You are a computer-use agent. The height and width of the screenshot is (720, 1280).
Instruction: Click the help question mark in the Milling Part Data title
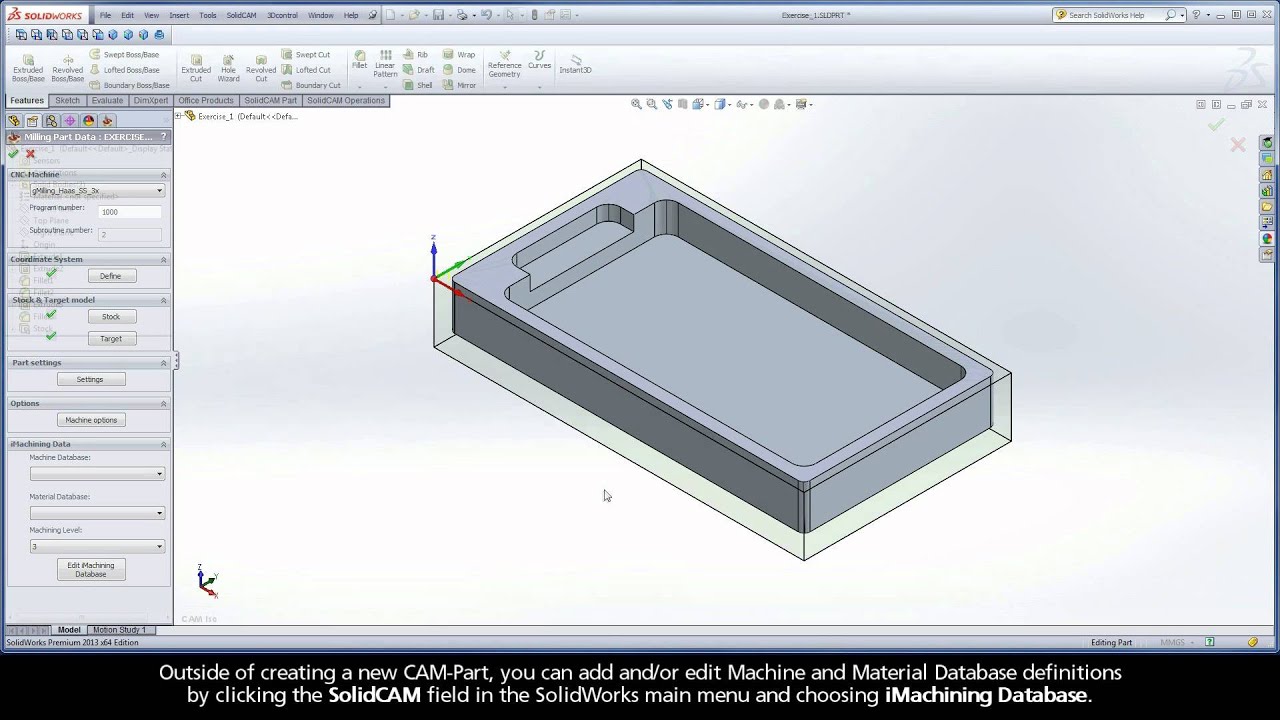pyautogui.click(x=163, y=137)
